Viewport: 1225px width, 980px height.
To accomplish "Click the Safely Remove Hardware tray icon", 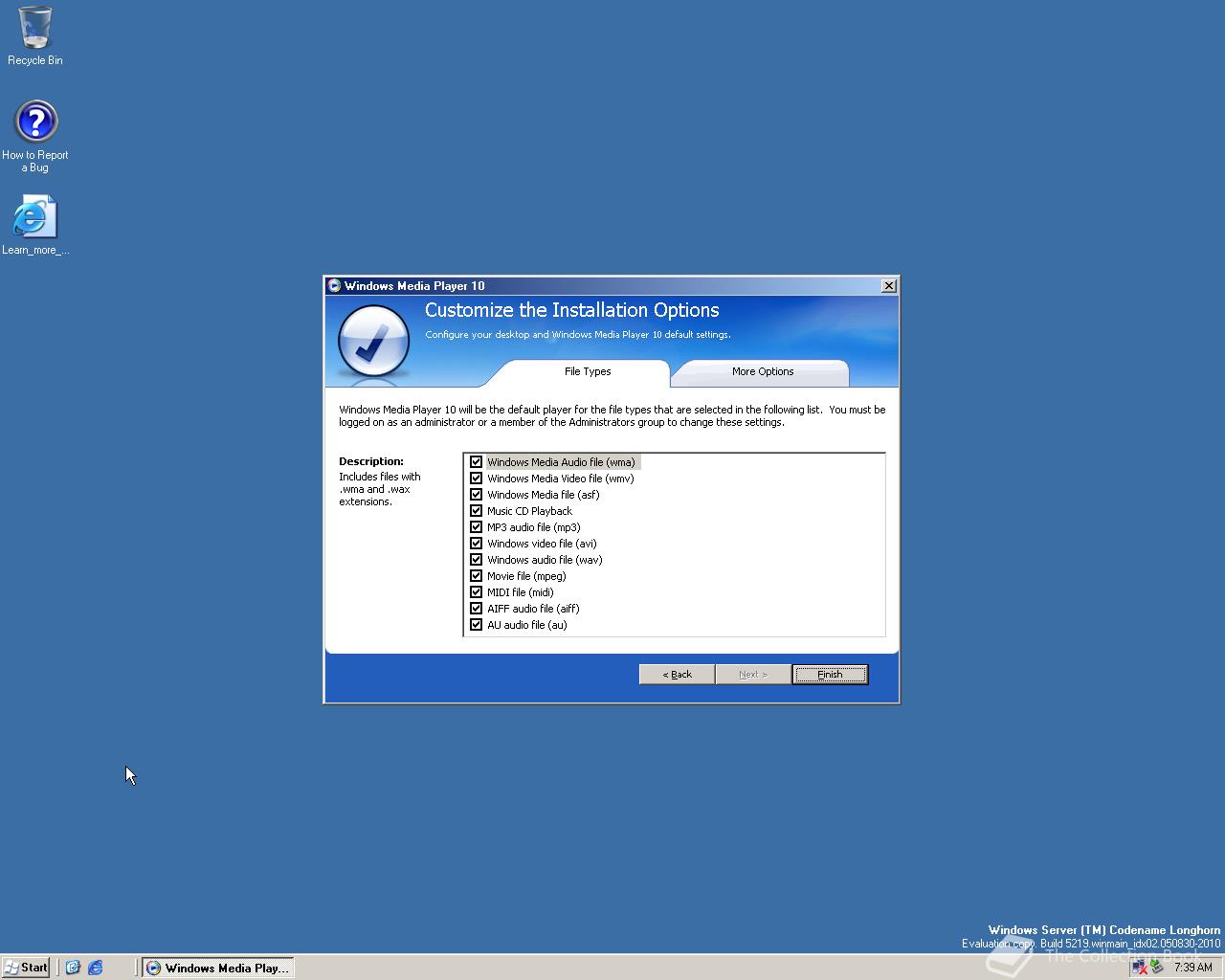I will pyautogui.click(x=1157, y=968).
